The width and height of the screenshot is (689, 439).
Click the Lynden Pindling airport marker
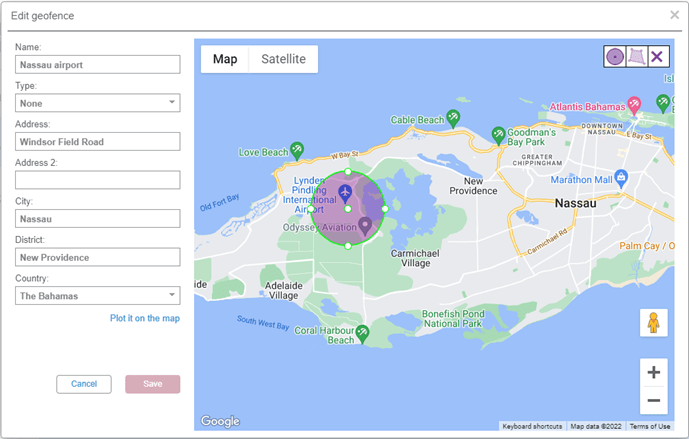pyautogui.click(x=345, y=191)
